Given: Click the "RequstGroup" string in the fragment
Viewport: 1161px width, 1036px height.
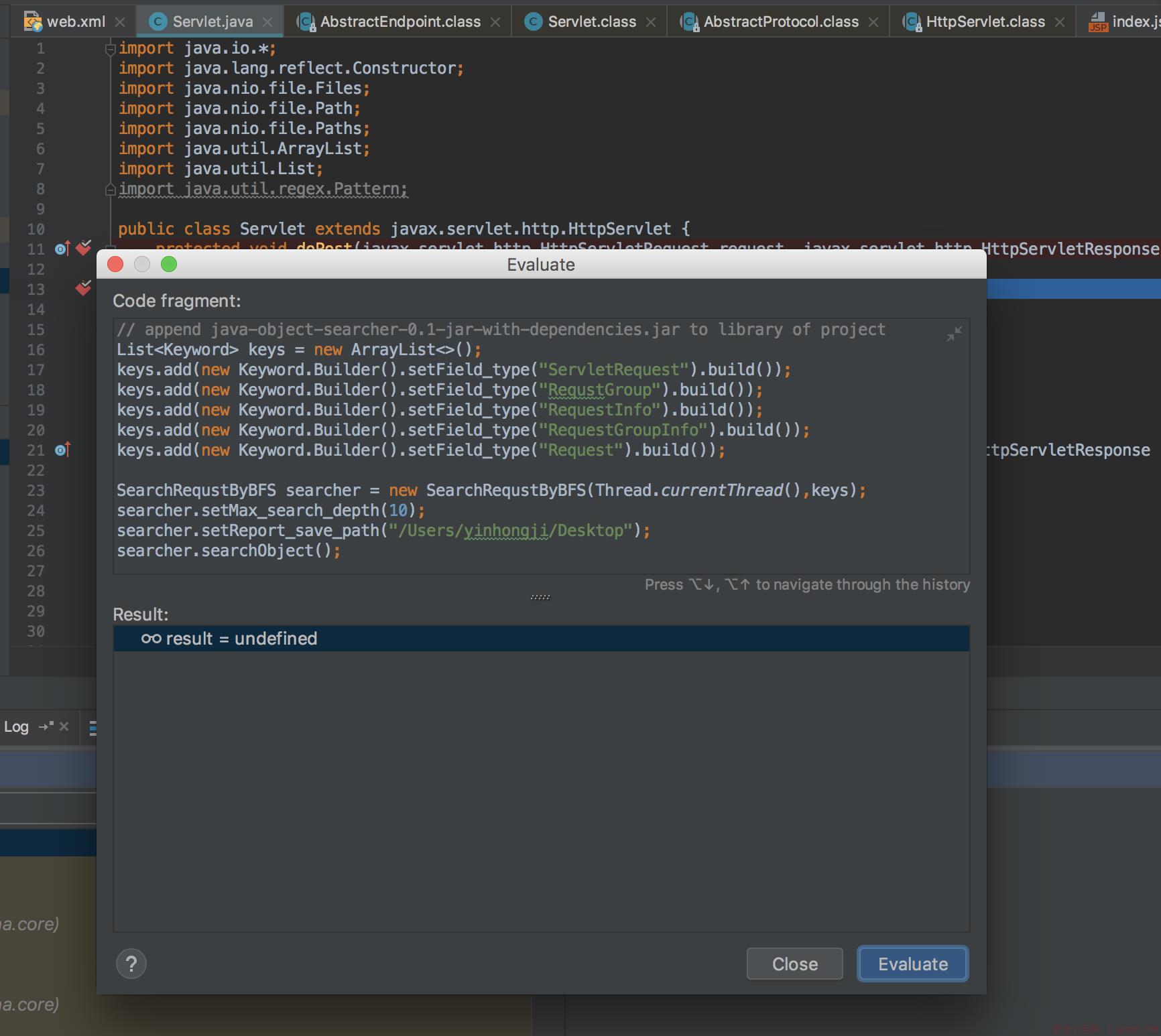Looking at the screenshot, I should coord(600,390).
